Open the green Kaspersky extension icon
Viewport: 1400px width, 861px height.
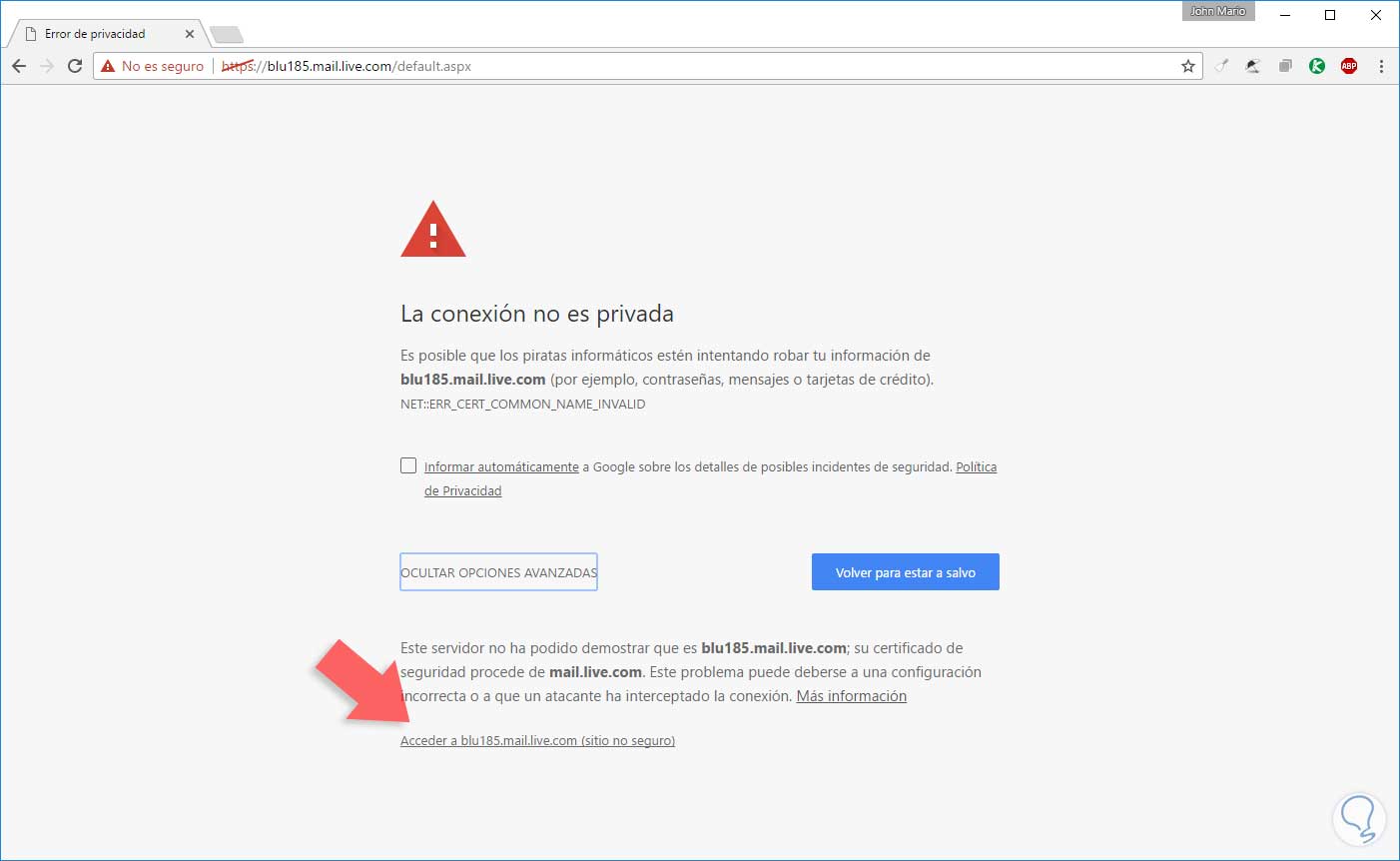tap(1317, 66)
